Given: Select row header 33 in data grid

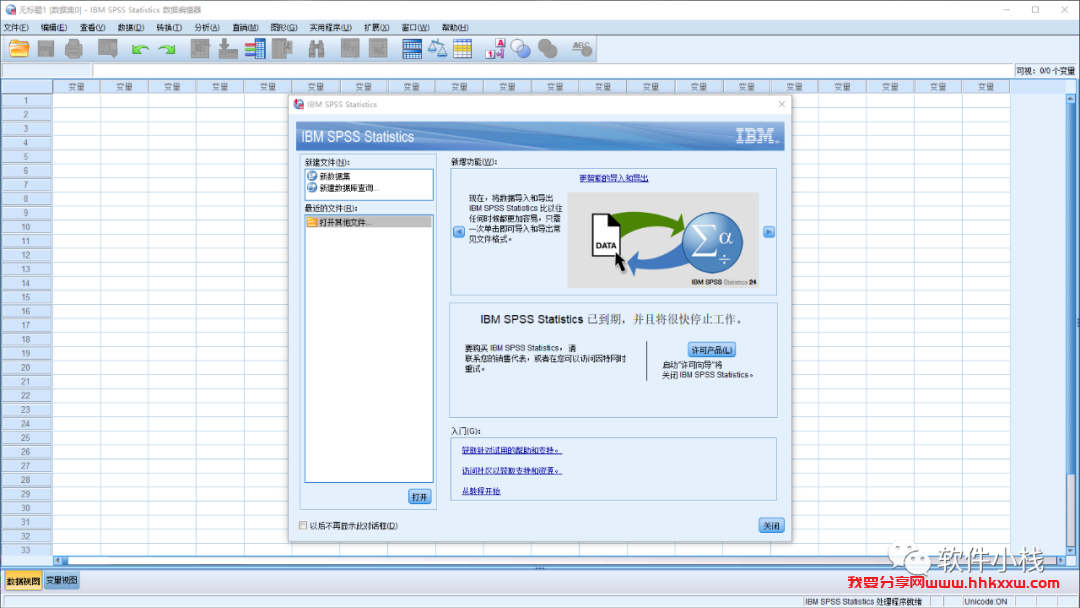Looking at the screenshot, I should click(26, 550).
